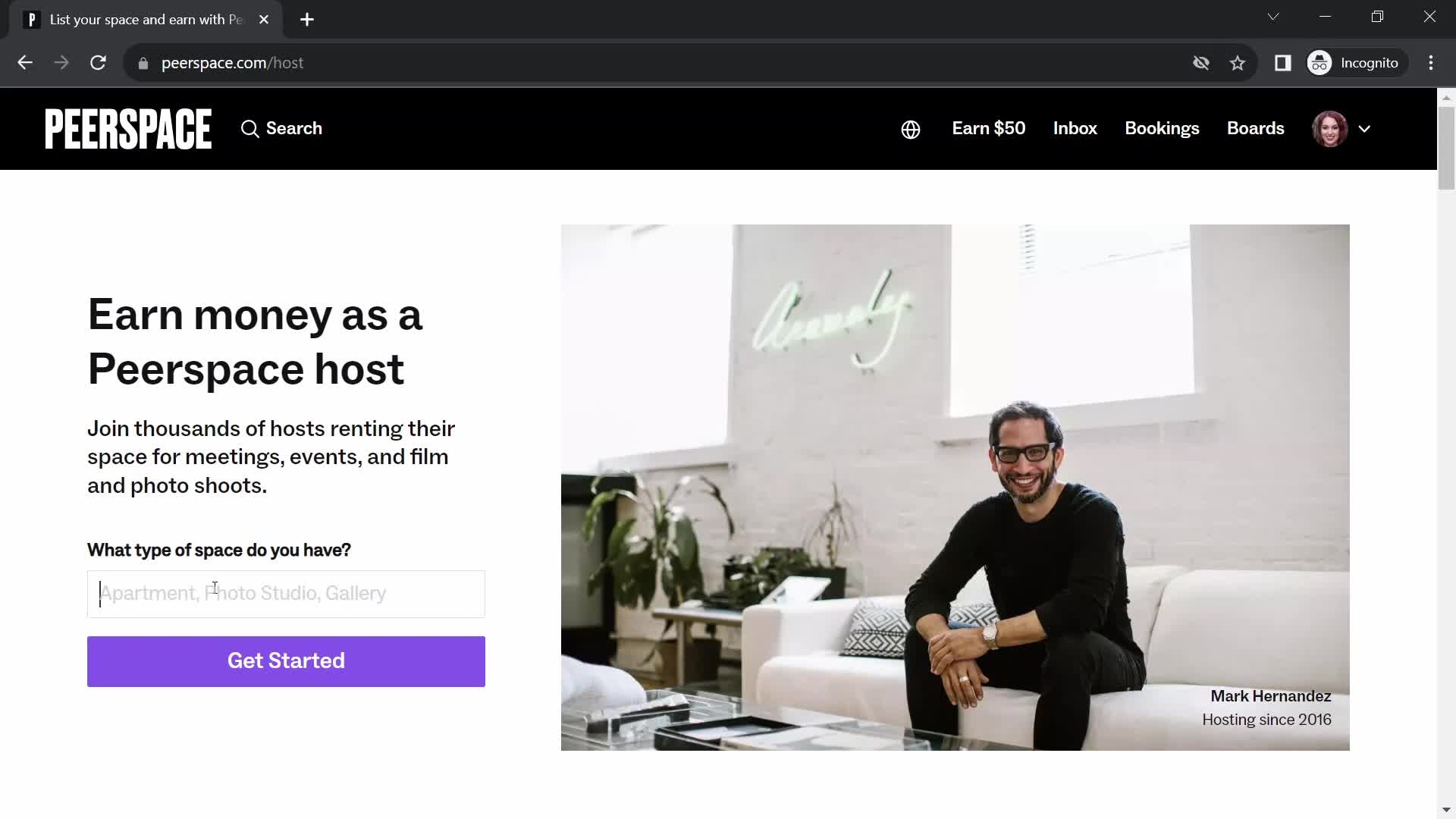Click the Incognito mode icon
Image resolution: width=1456 pixels, height=819 pixels.
pyautogui.click(x=1321, y=62)
